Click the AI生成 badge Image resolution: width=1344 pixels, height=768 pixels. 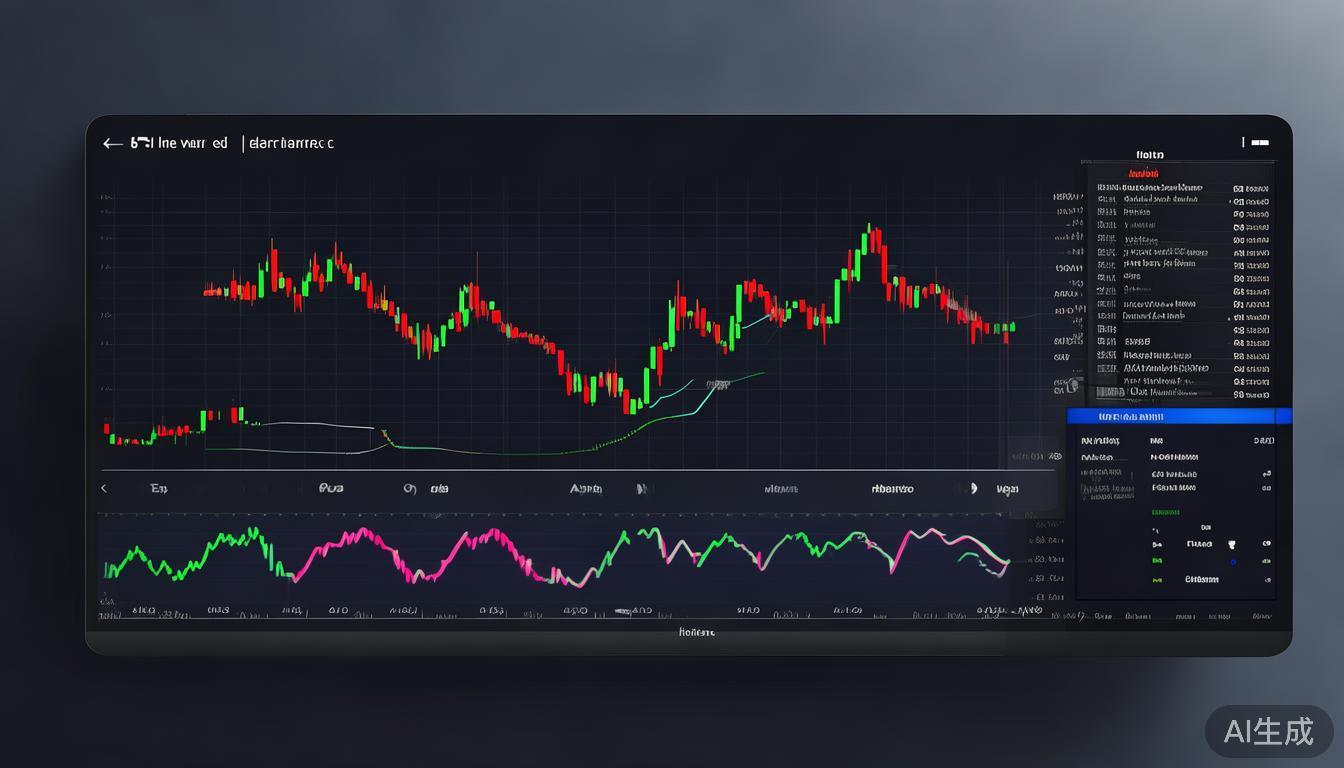click(1268, 732)
